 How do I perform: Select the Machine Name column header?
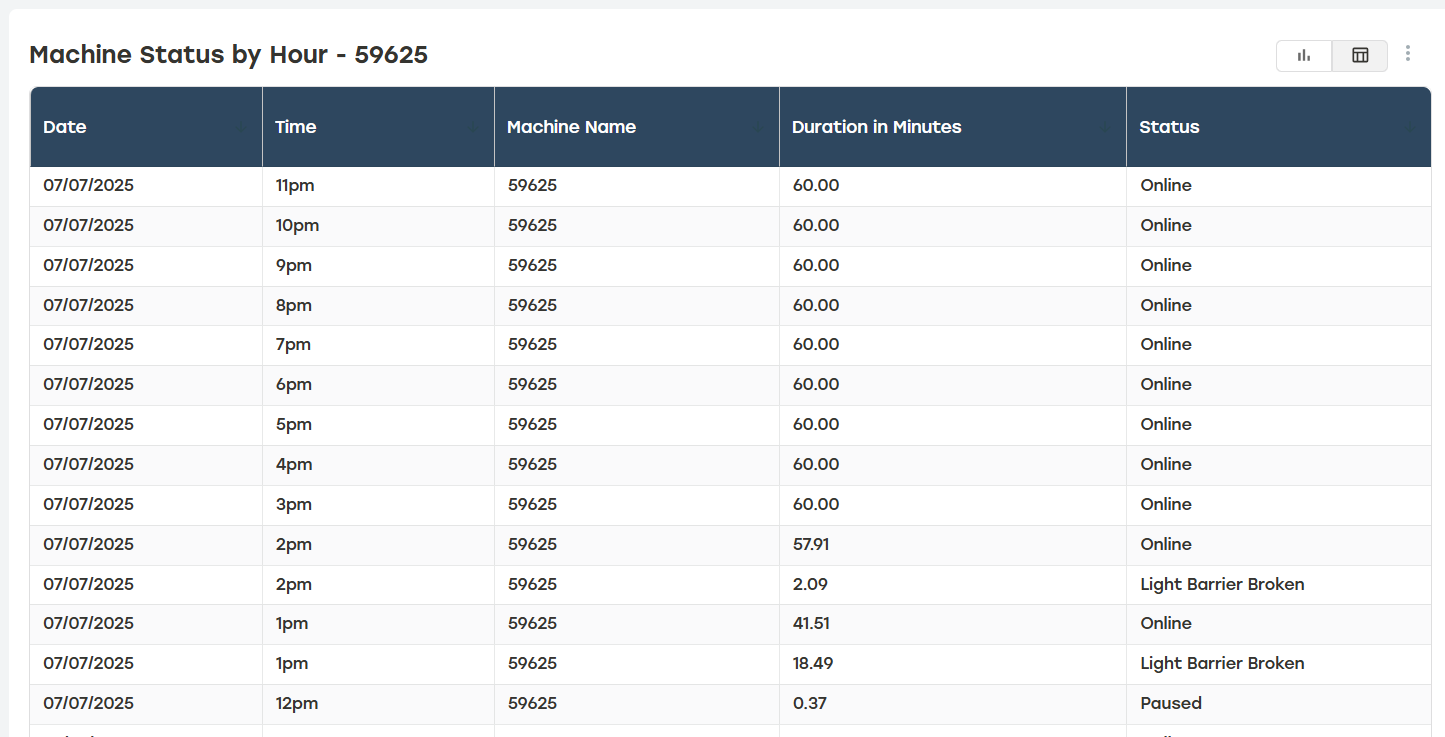[572, 127]
